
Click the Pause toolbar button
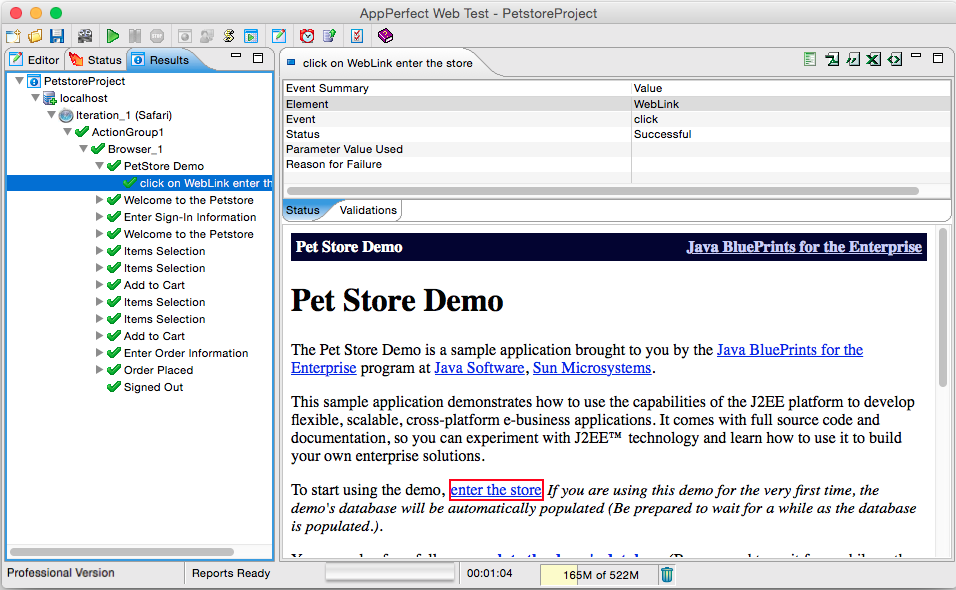[x=134, y=36]
